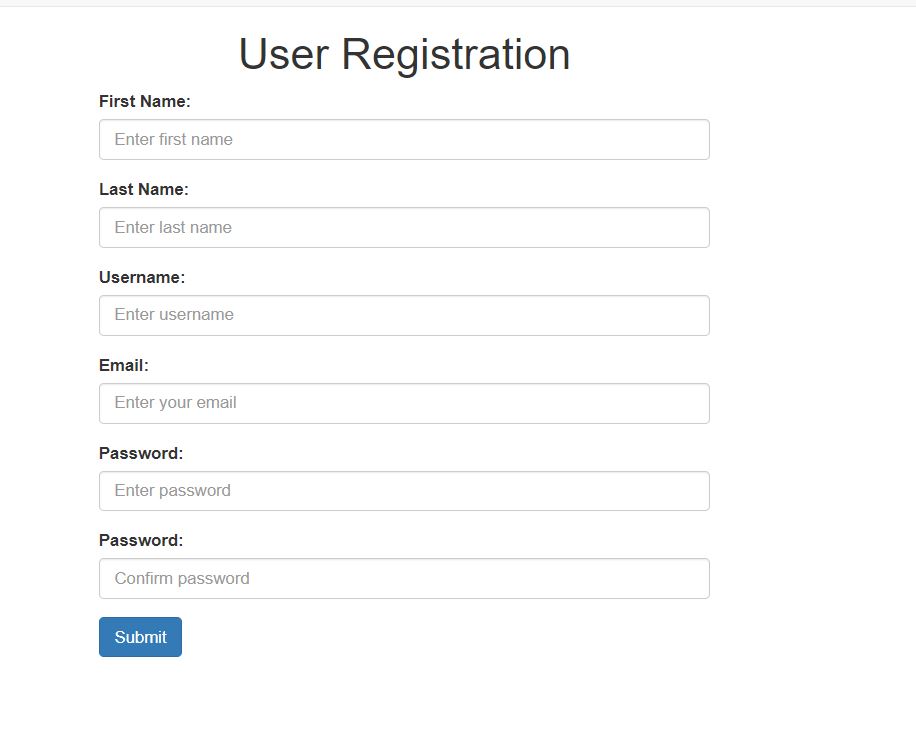916x730 pixels.
Task: Click inside the Enter username box
Action: [x=404, y=315]
